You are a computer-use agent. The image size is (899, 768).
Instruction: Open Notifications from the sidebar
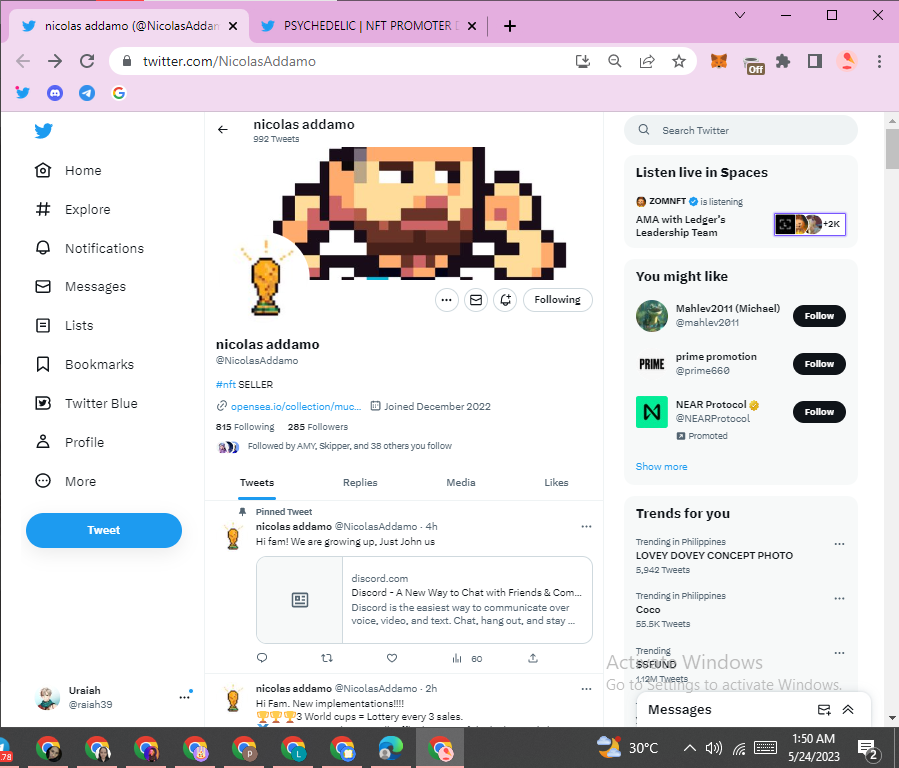pos(89,248)
